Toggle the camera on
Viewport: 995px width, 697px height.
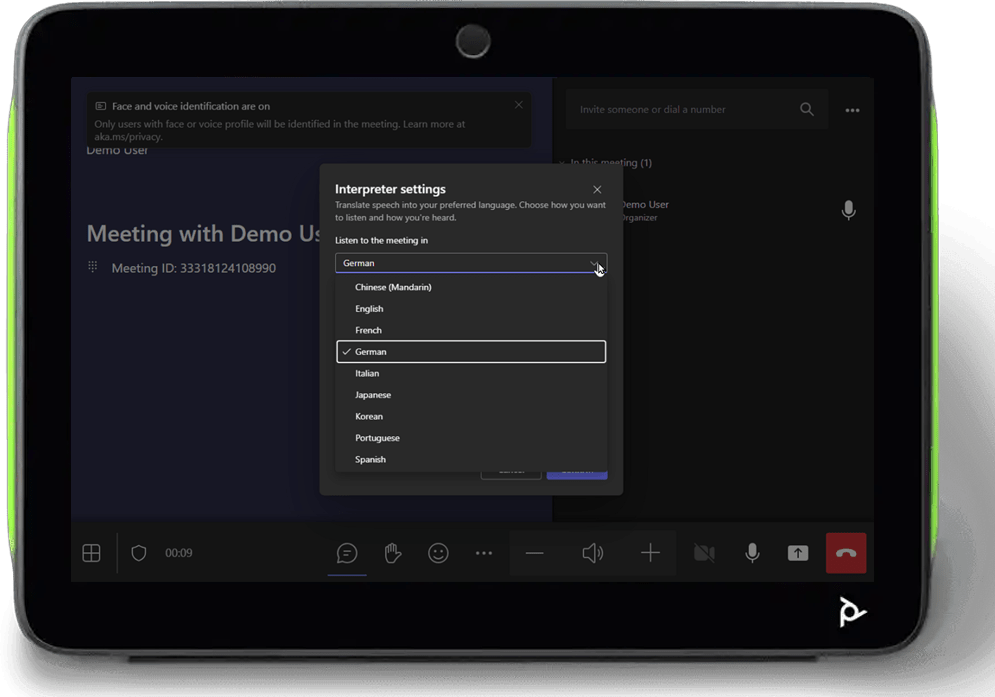tap(704, 553)
